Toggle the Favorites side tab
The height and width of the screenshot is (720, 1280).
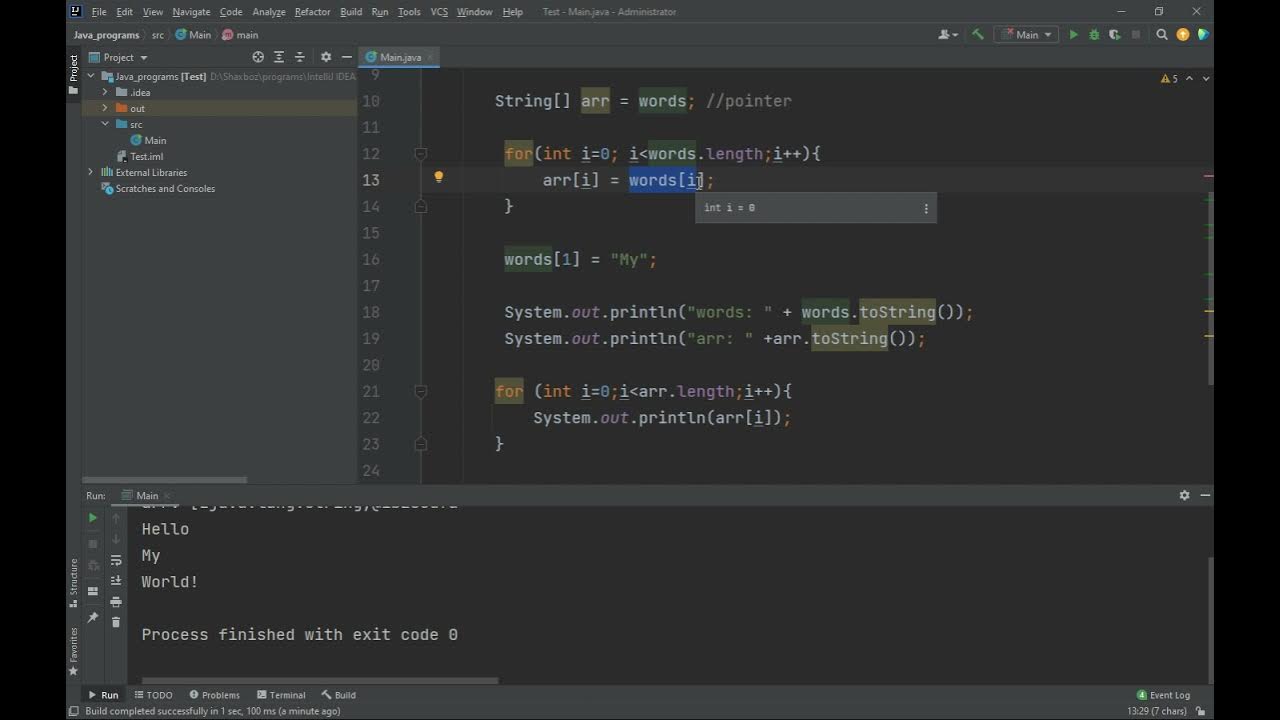coord(73,651)
